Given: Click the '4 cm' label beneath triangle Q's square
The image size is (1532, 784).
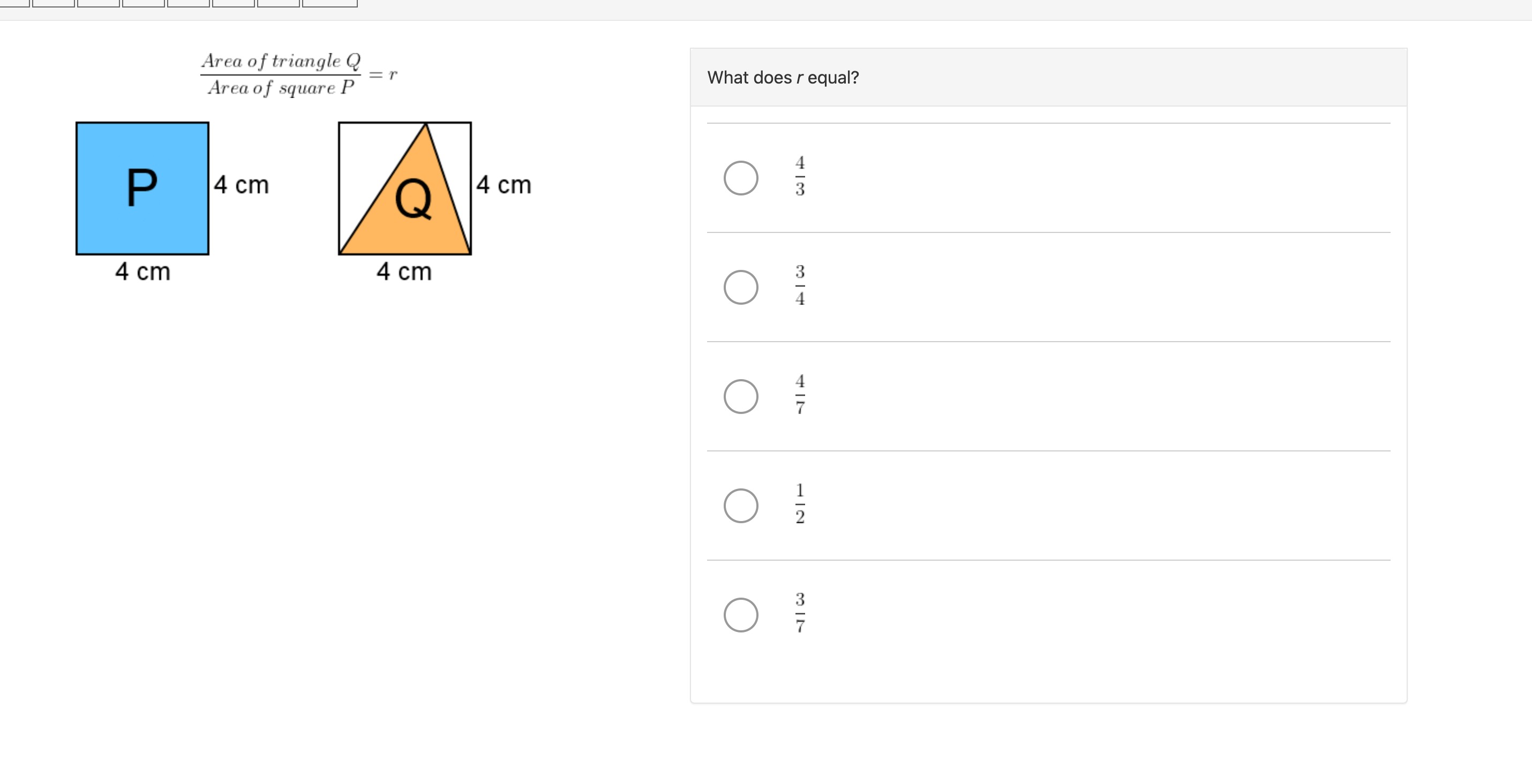Looking at the screenshot, I should (x=404, y=272).
